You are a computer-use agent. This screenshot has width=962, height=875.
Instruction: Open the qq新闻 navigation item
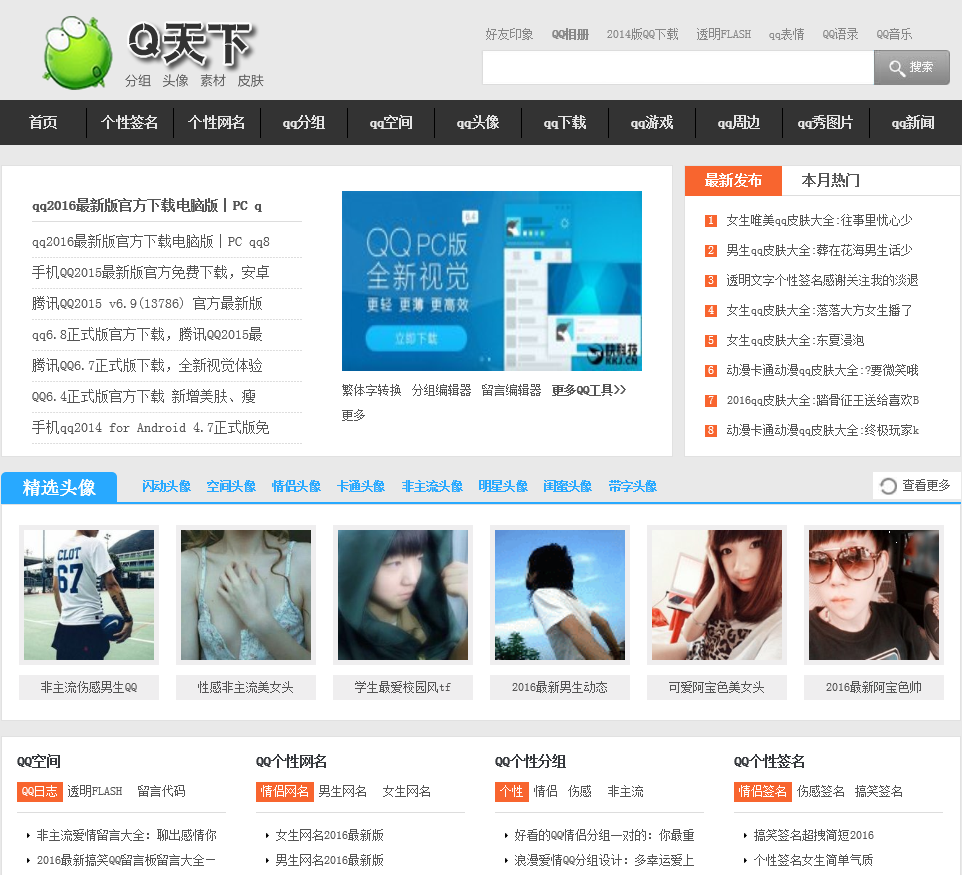point(913,123)
